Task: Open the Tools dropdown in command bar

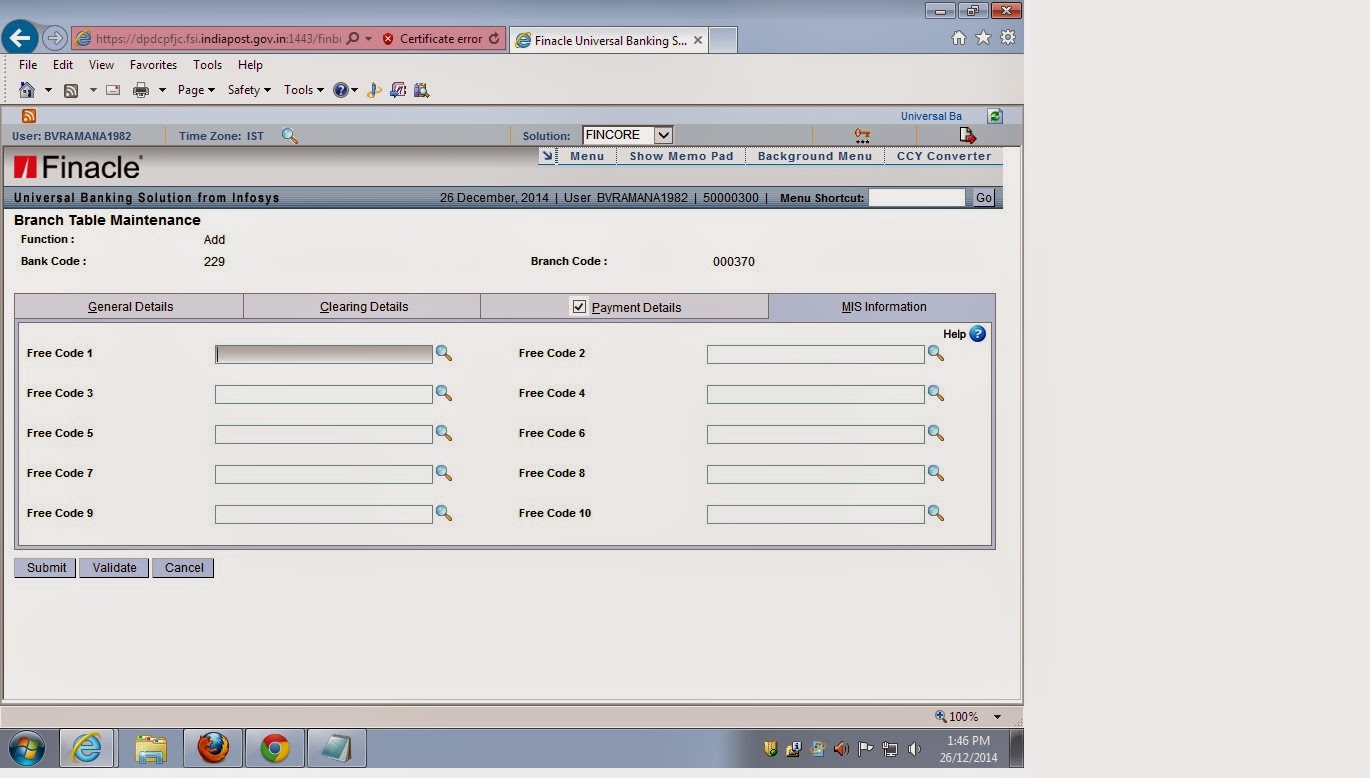Action: coord(302,89)
